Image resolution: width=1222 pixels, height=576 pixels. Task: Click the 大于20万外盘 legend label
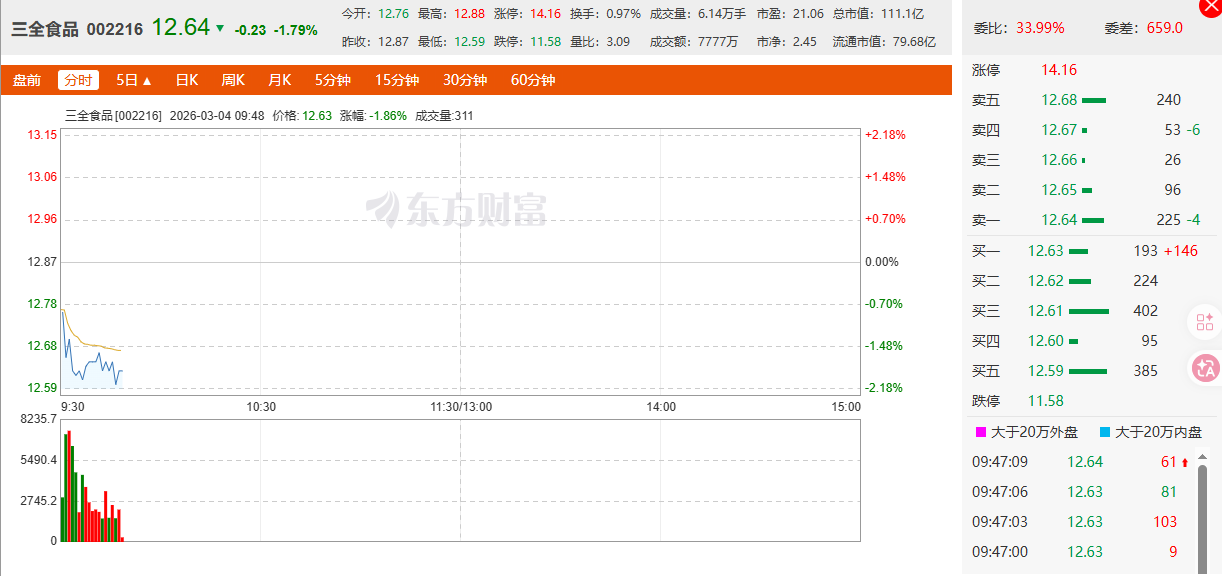click(1034, 433)
